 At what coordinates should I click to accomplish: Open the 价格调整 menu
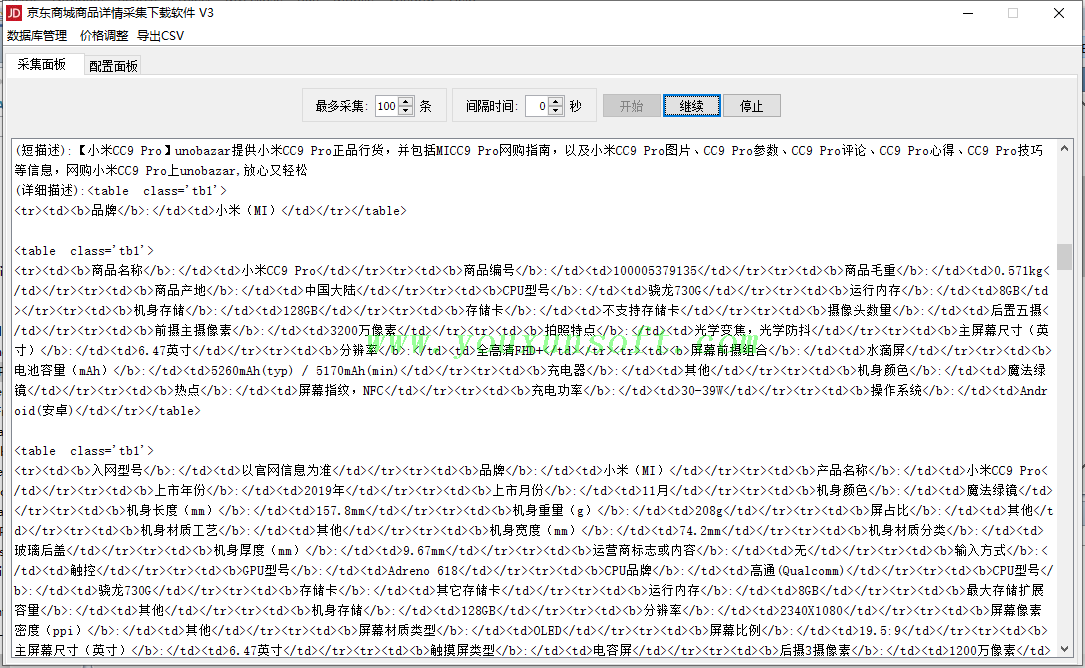point(104,35)
